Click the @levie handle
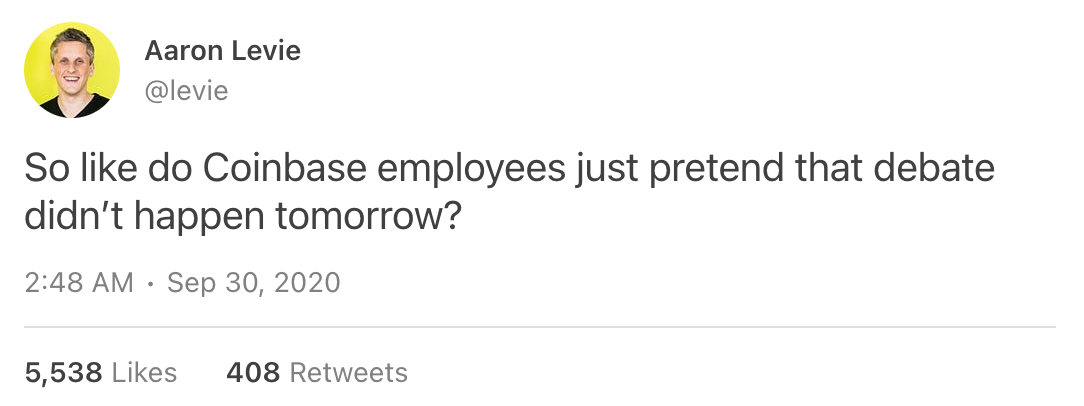The image size is (1084, 406). click(x=187, y=91)
